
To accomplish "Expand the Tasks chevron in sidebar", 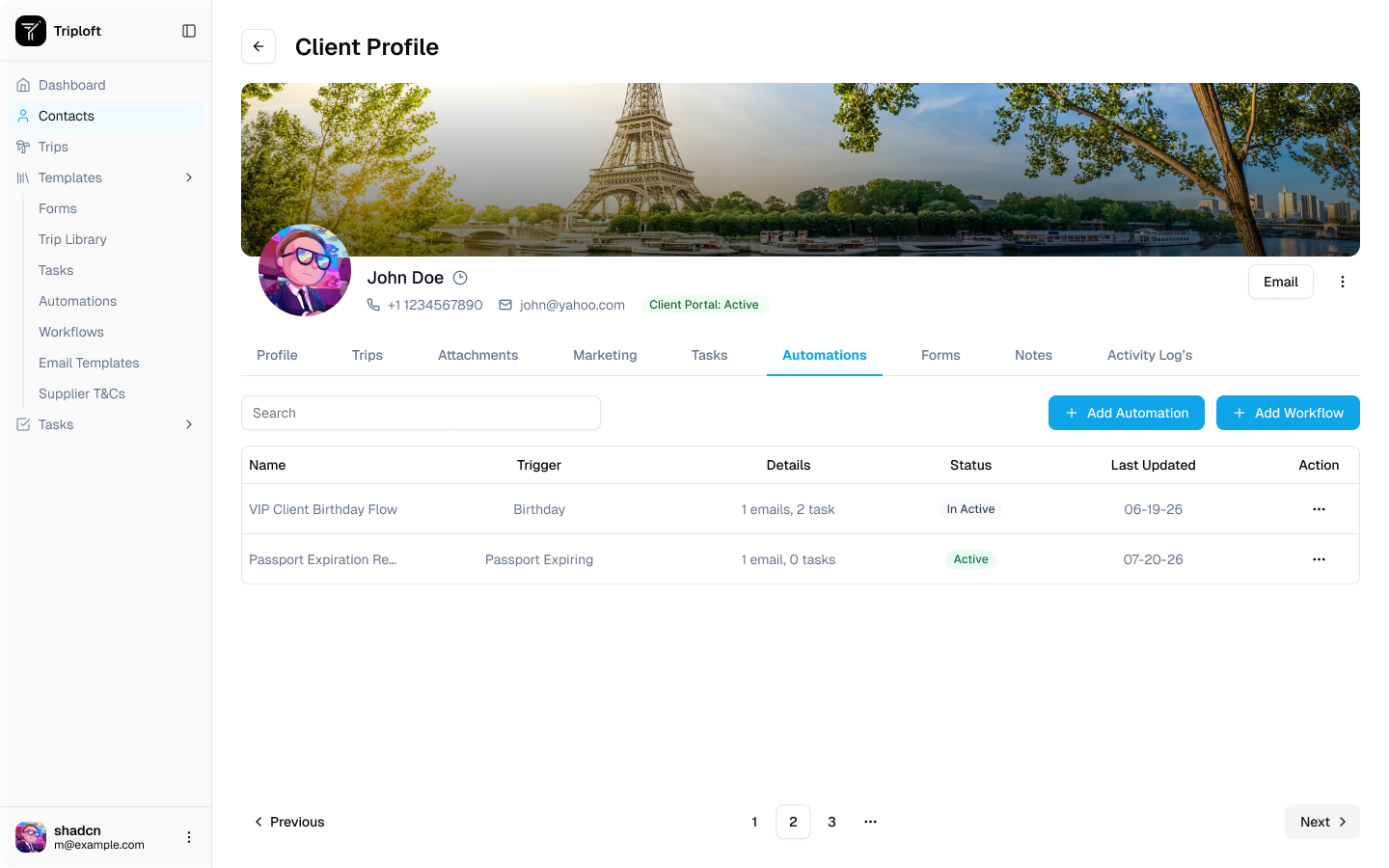I will [x=189, y=424].
